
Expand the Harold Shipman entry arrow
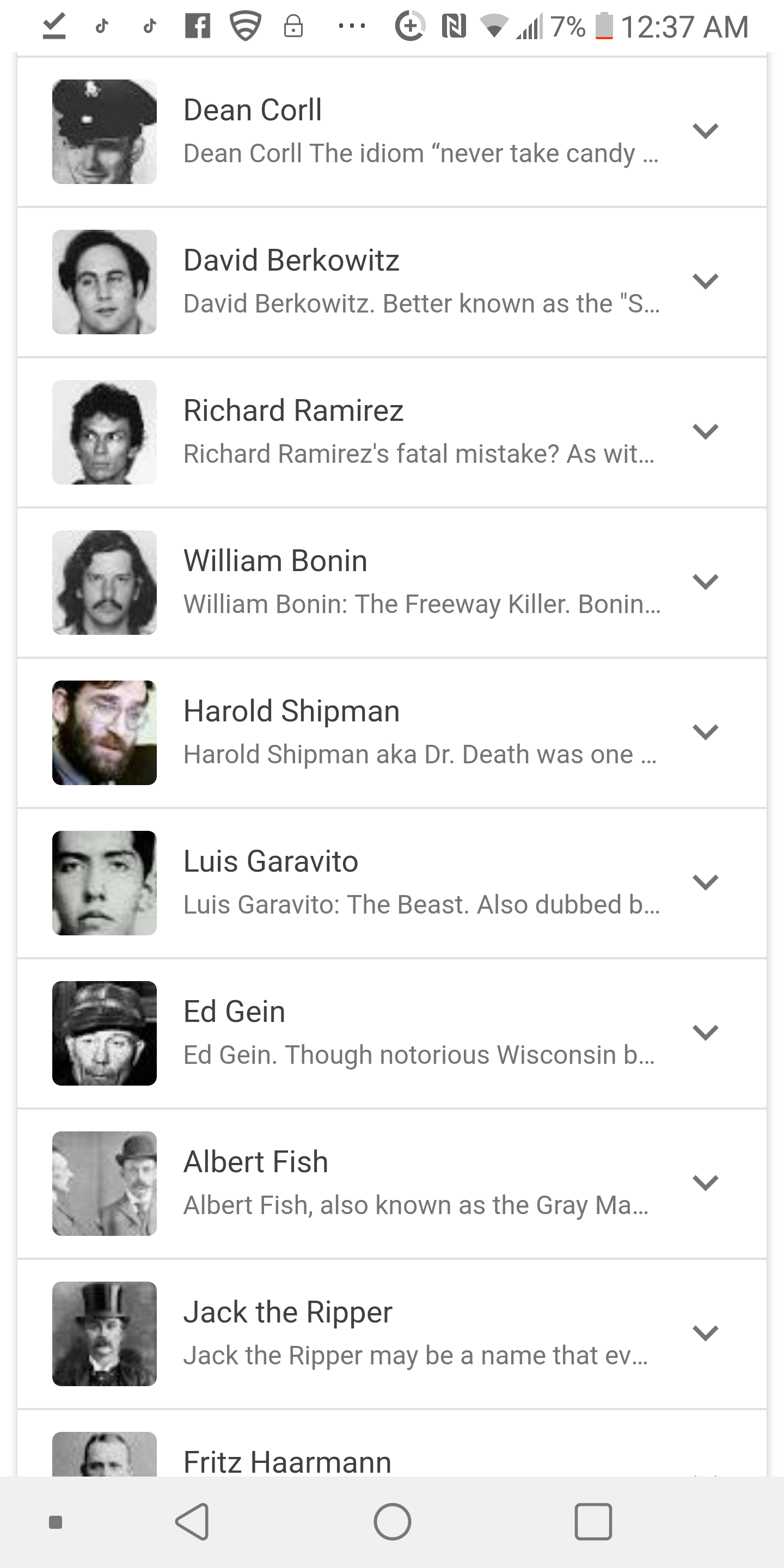706,732
